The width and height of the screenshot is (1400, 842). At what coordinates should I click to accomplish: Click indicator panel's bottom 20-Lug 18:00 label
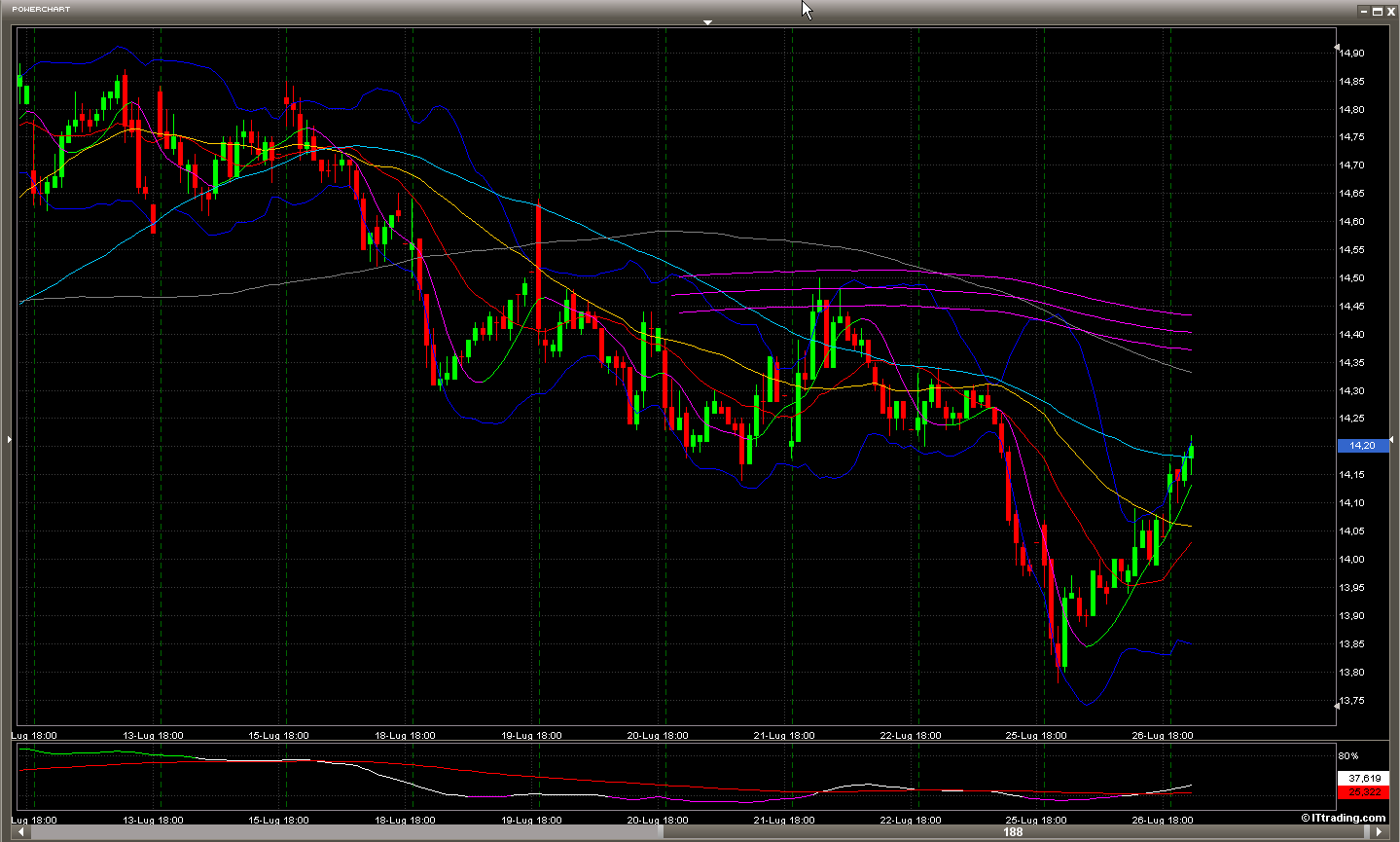point(658,820)
